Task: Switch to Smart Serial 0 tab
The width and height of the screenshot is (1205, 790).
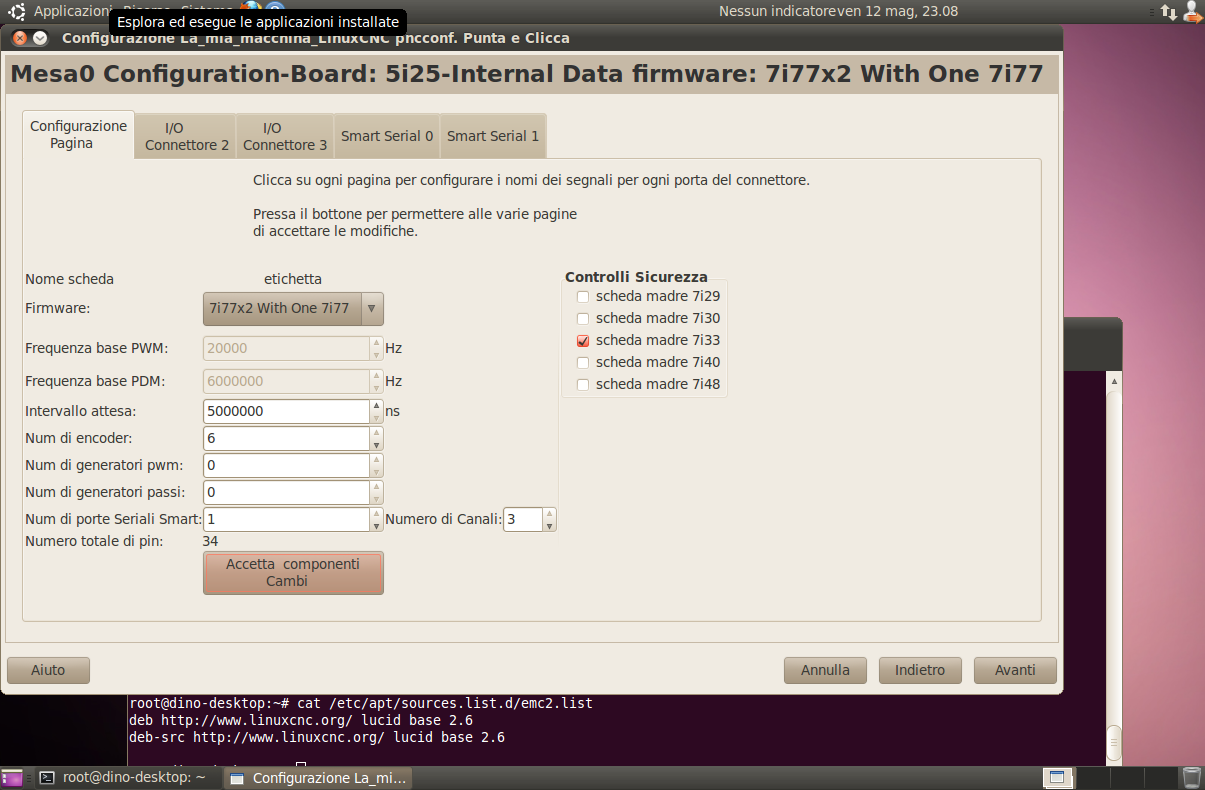Action: (x=387, y=136)
